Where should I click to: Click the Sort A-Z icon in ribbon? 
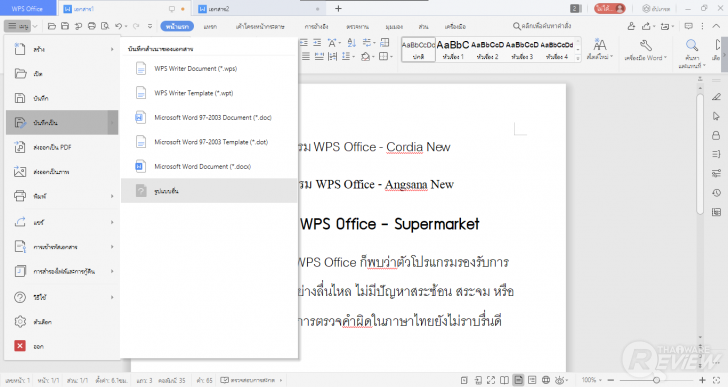click(351, 43)
